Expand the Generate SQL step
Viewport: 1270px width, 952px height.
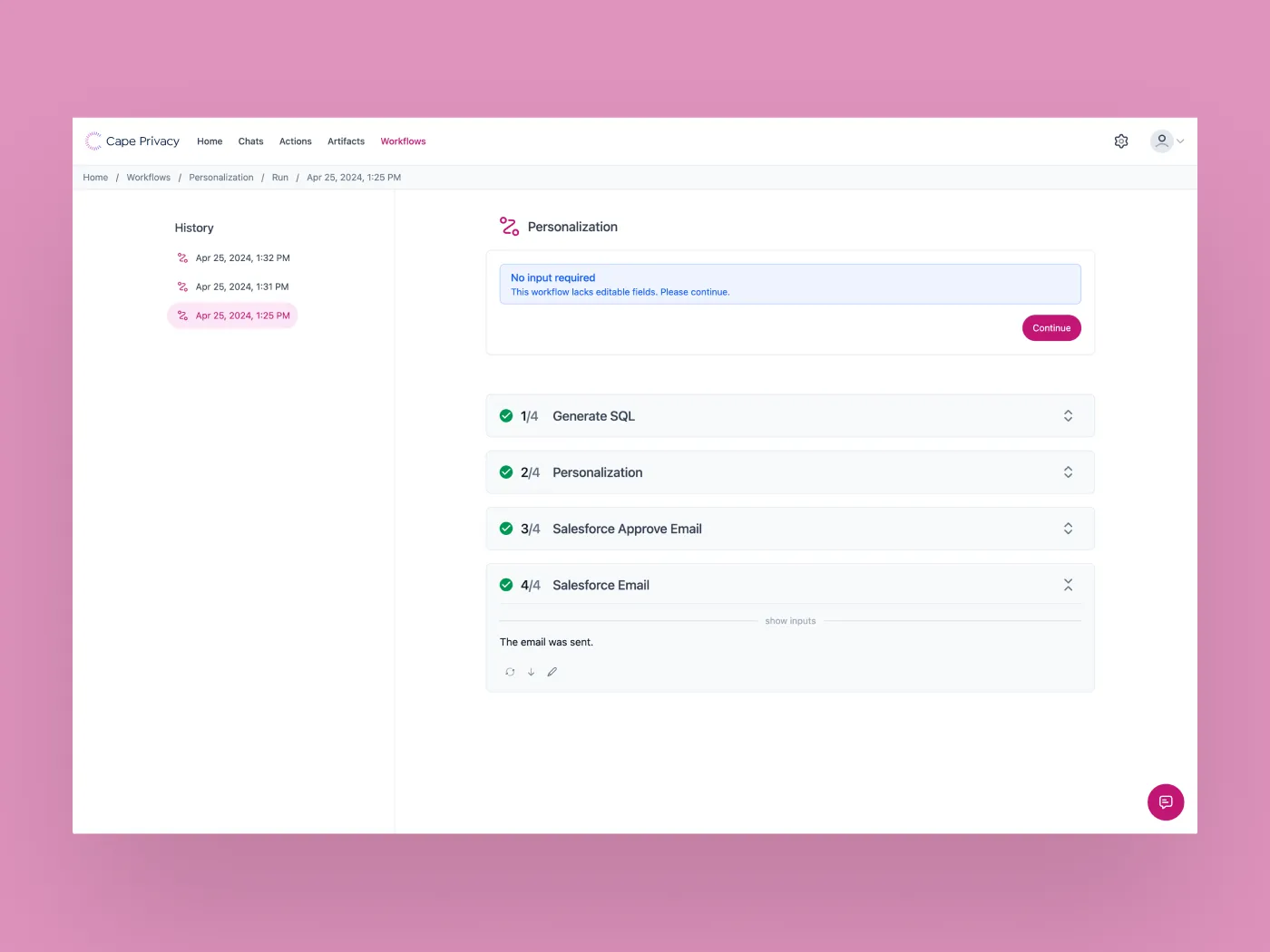pos(1068,416)
